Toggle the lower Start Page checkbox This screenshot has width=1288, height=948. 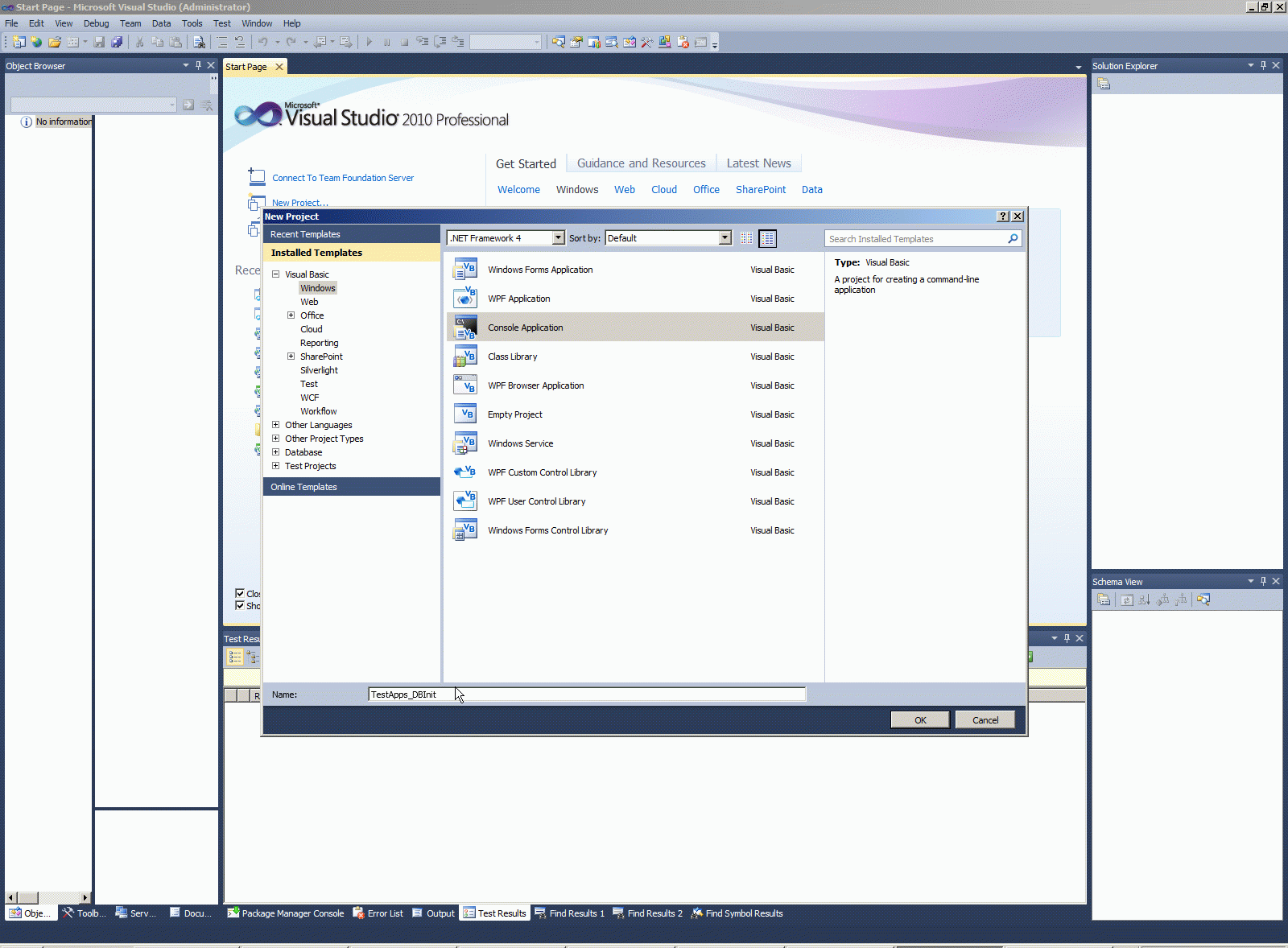pos(240,605)
